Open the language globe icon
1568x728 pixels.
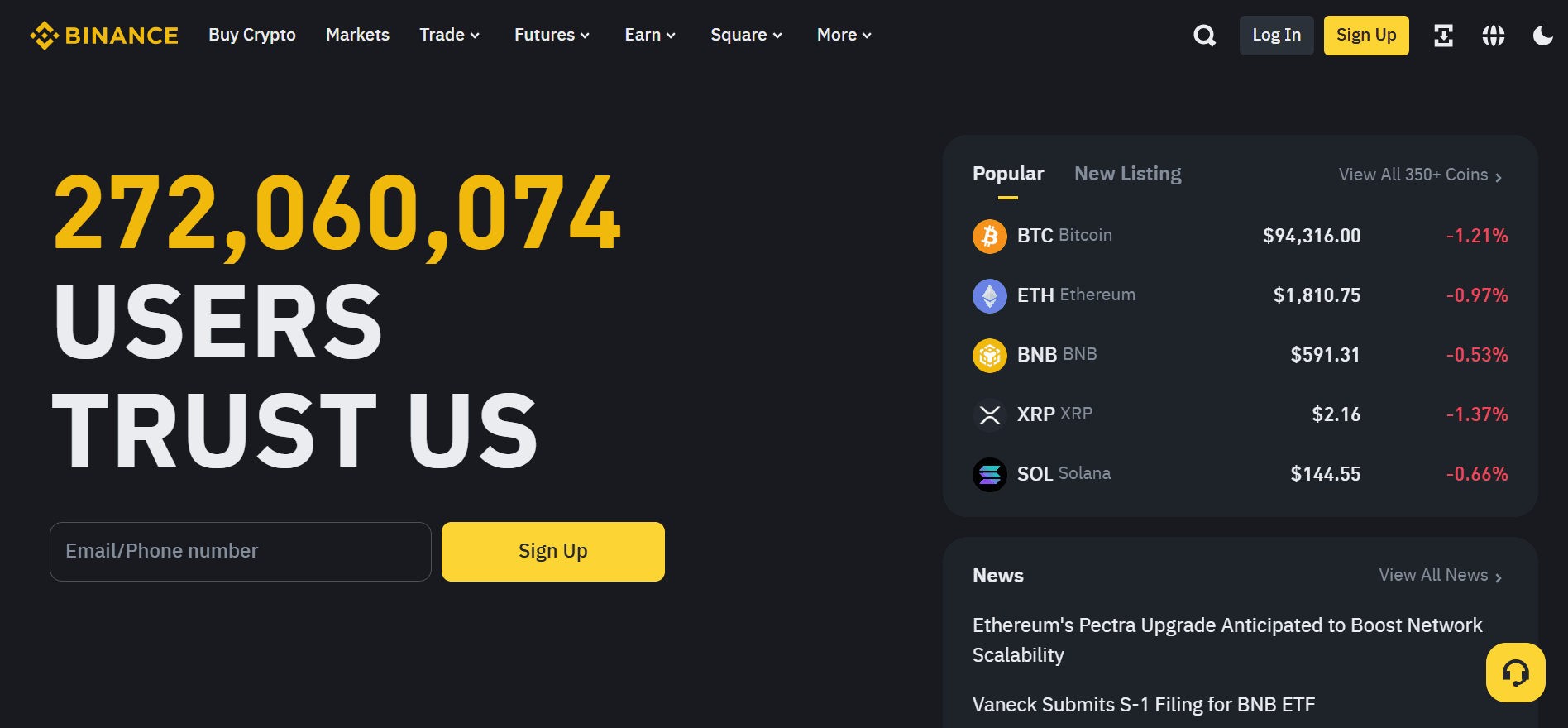[x=1493, y=36]
